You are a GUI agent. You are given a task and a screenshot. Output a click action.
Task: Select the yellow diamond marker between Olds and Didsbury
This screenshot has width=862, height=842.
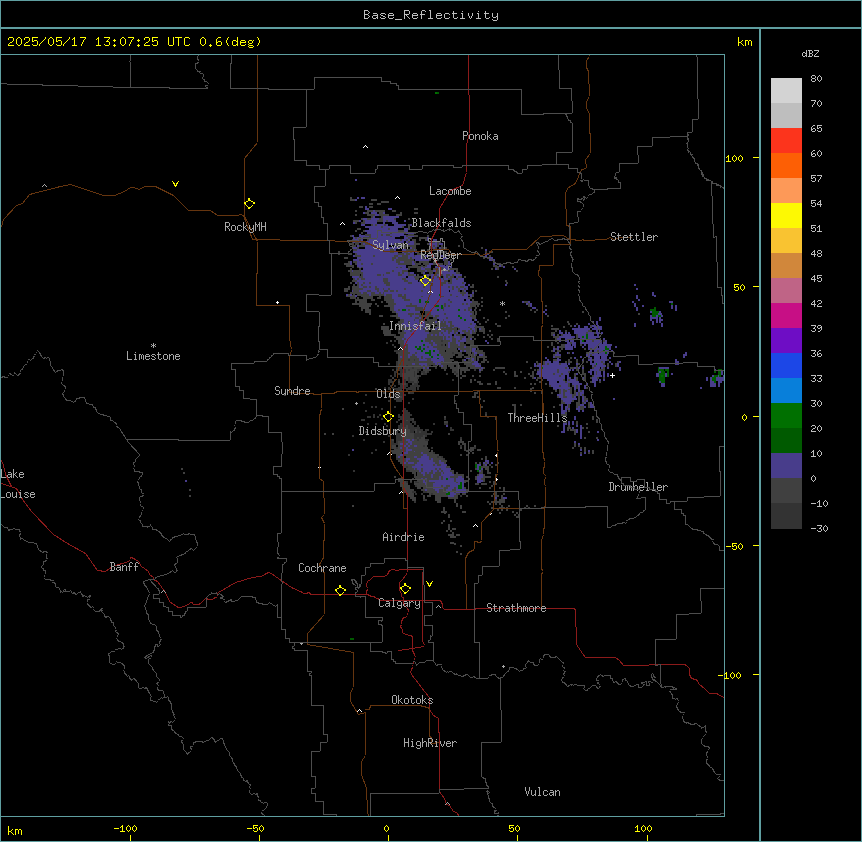[388, 417]
